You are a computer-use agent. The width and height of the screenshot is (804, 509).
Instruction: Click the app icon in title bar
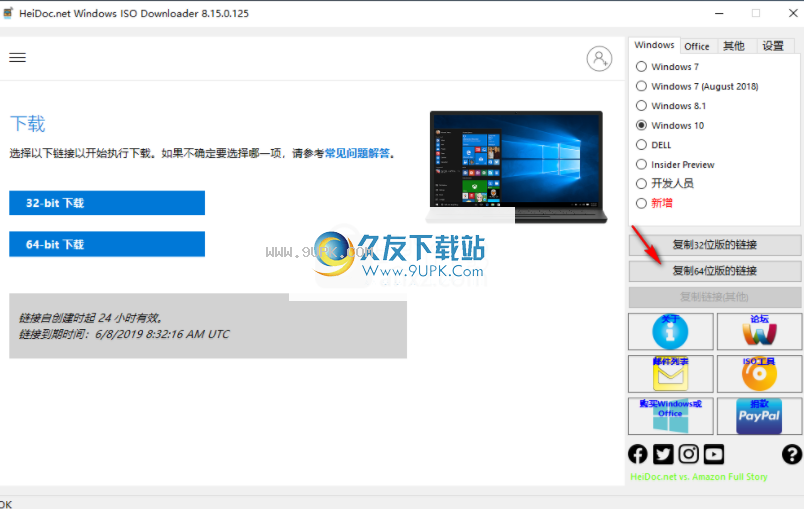pos(8,13)
